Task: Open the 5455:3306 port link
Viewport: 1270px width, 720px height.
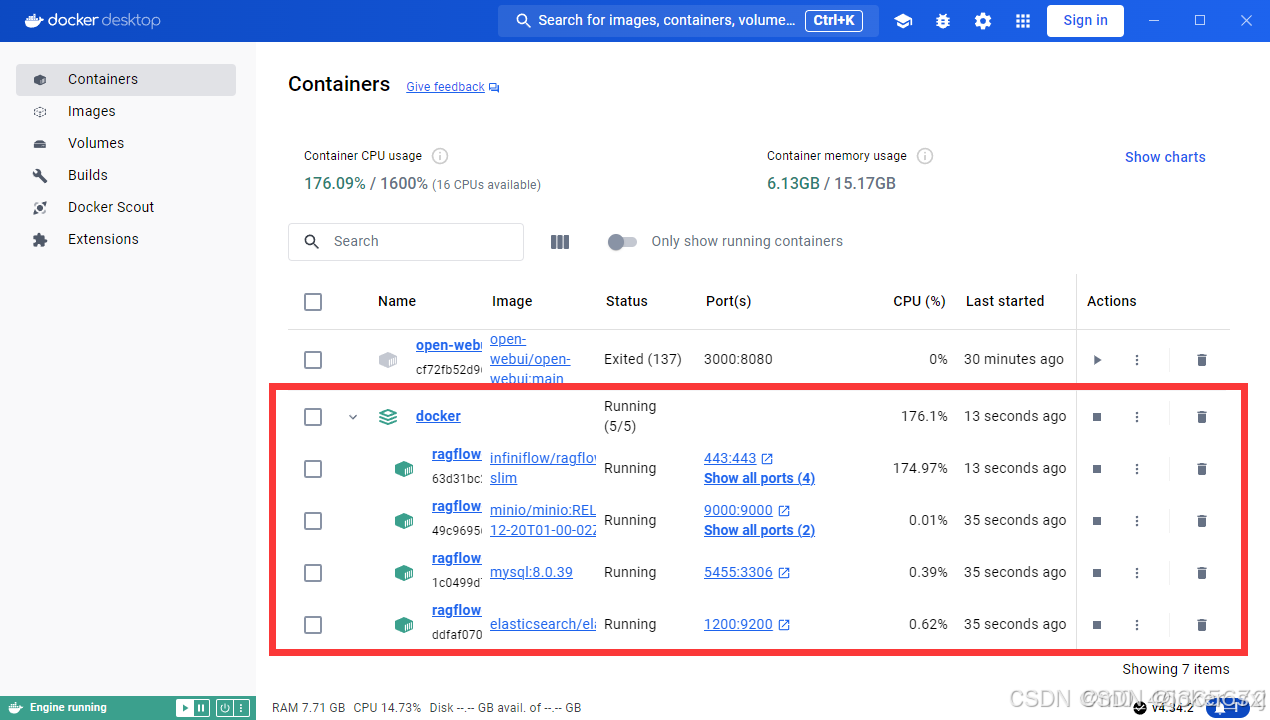Action: point(747,573)
